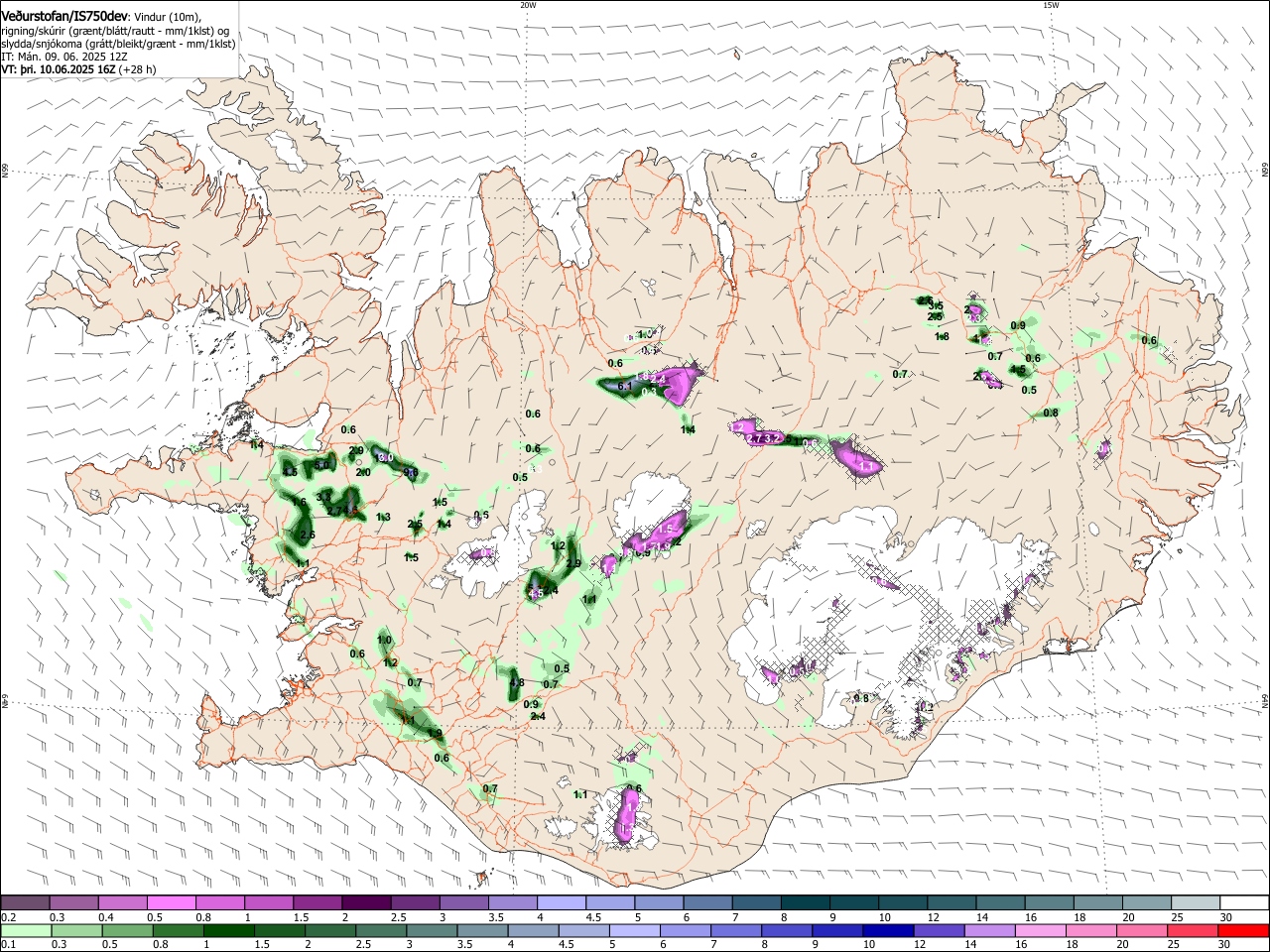Image resolution: width=1270 pixels, height=952 pixels.
Task: Click the 1.8 precipitation value in northeast Iceland
Action: tap(942, 336)
